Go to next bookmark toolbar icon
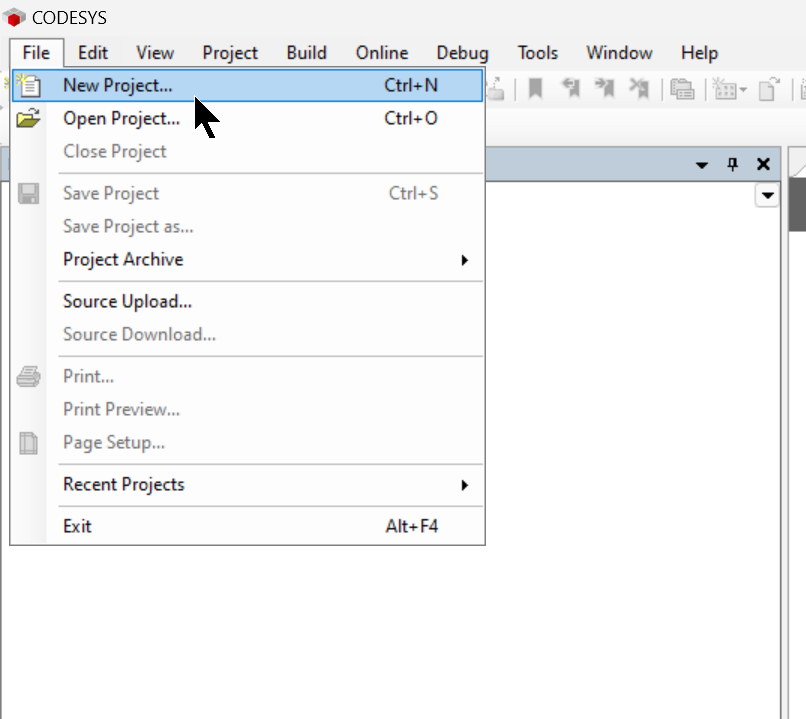The height and width of the screenshot is (719, 806). (x=605, y=88)
